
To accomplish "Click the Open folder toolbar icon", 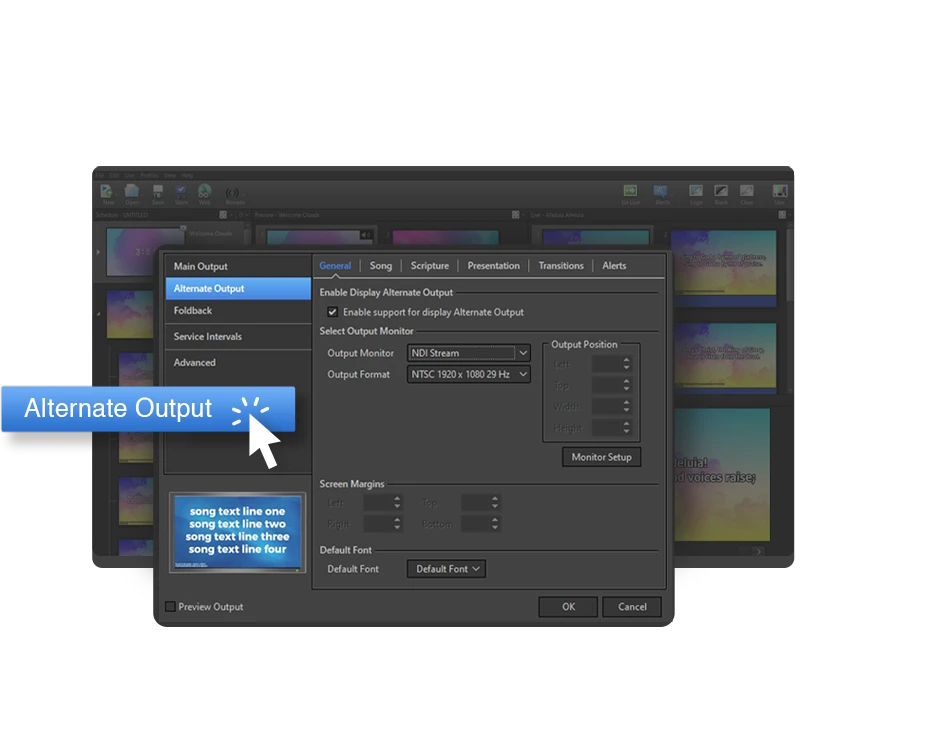I will 132,192.
